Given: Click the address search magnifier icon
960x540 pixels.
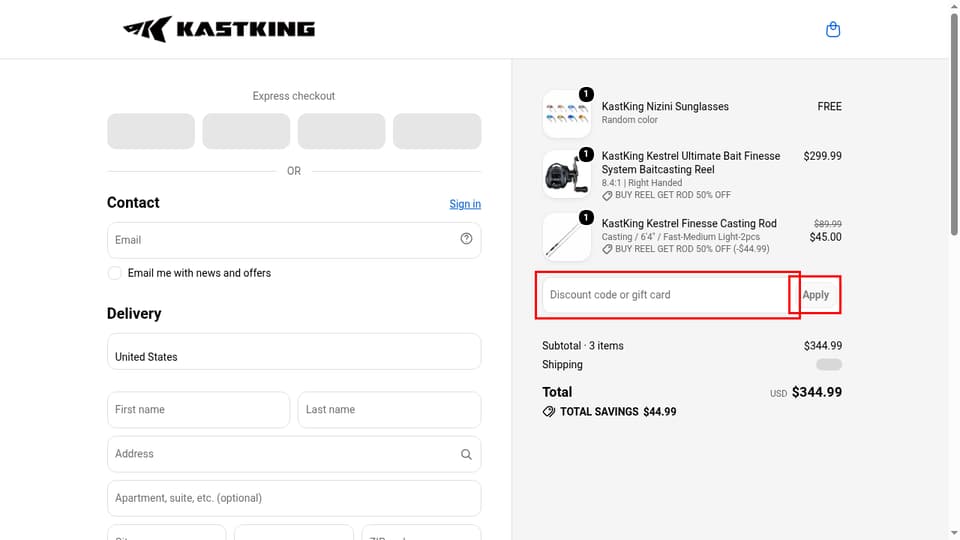Looking at the screenshot, I should coord(467,454).
